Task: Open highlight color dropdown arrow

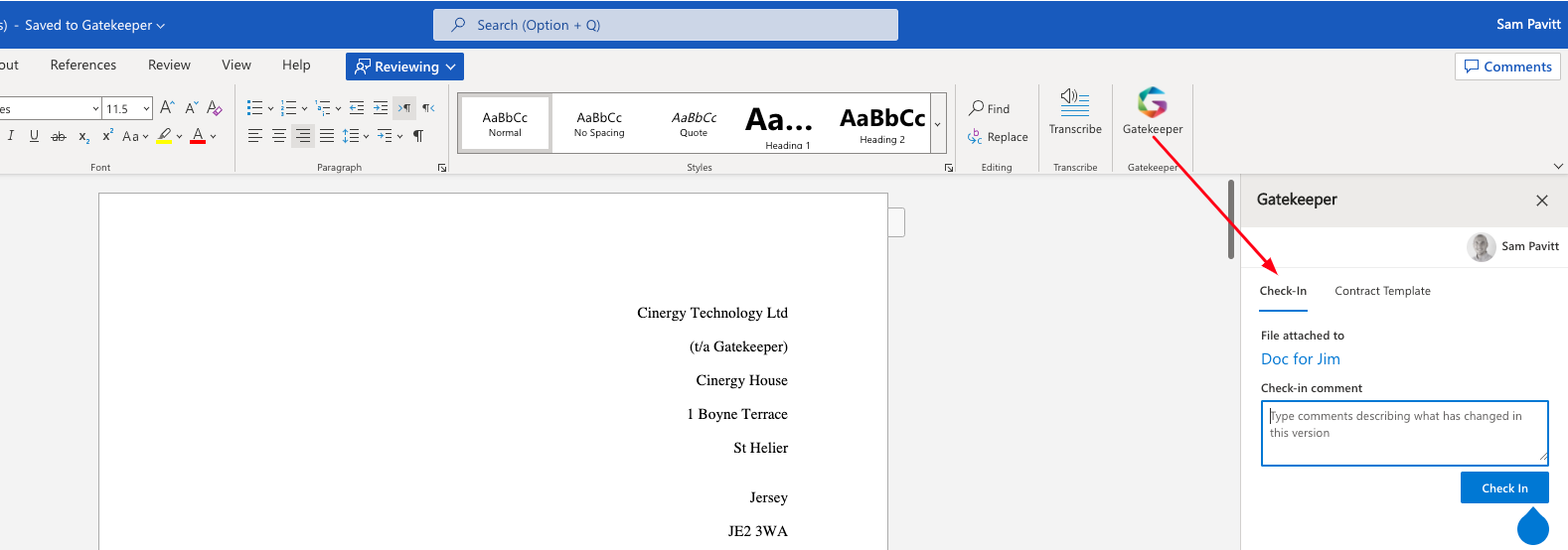Action: (180, 136)
